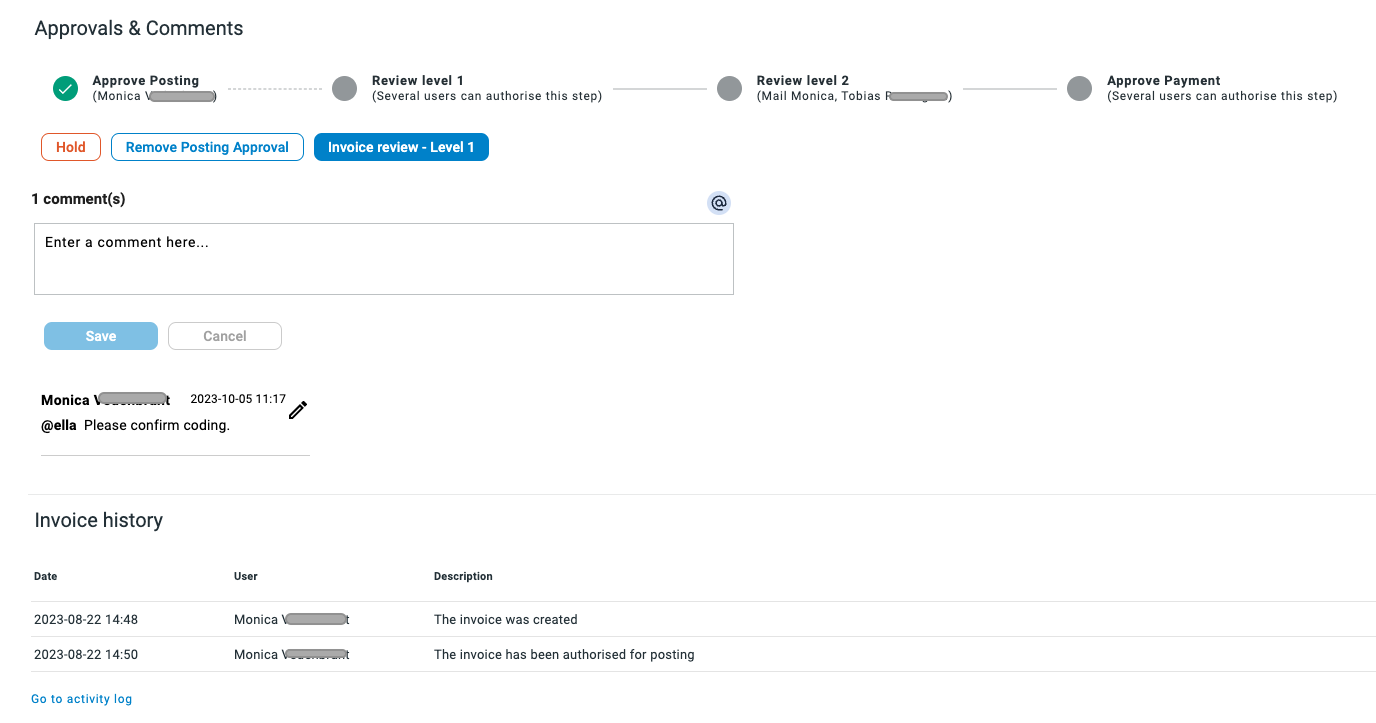Click the @ mention icon above comment box
The width and height of the screenshot is (1376, 723).
point(718,203)
